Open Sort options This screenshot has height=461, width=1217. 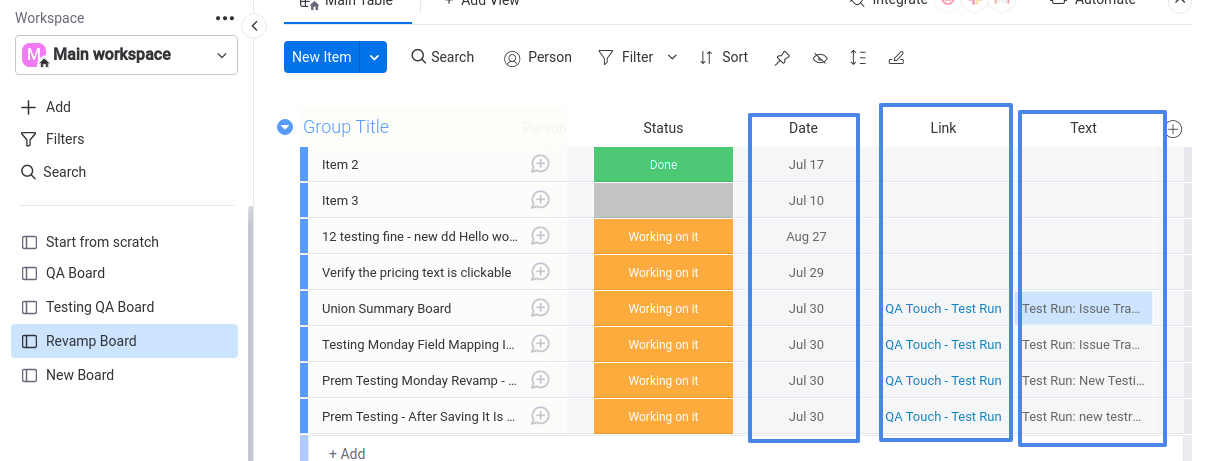point(724,57)
